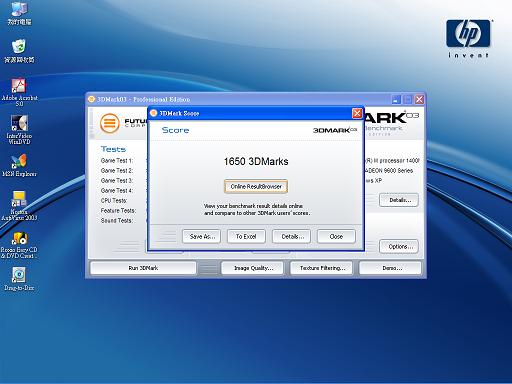The height and width of the screenshot is (384, 512).
Task: Click the Game Test 3 label
Action: [x=117, y=181]
